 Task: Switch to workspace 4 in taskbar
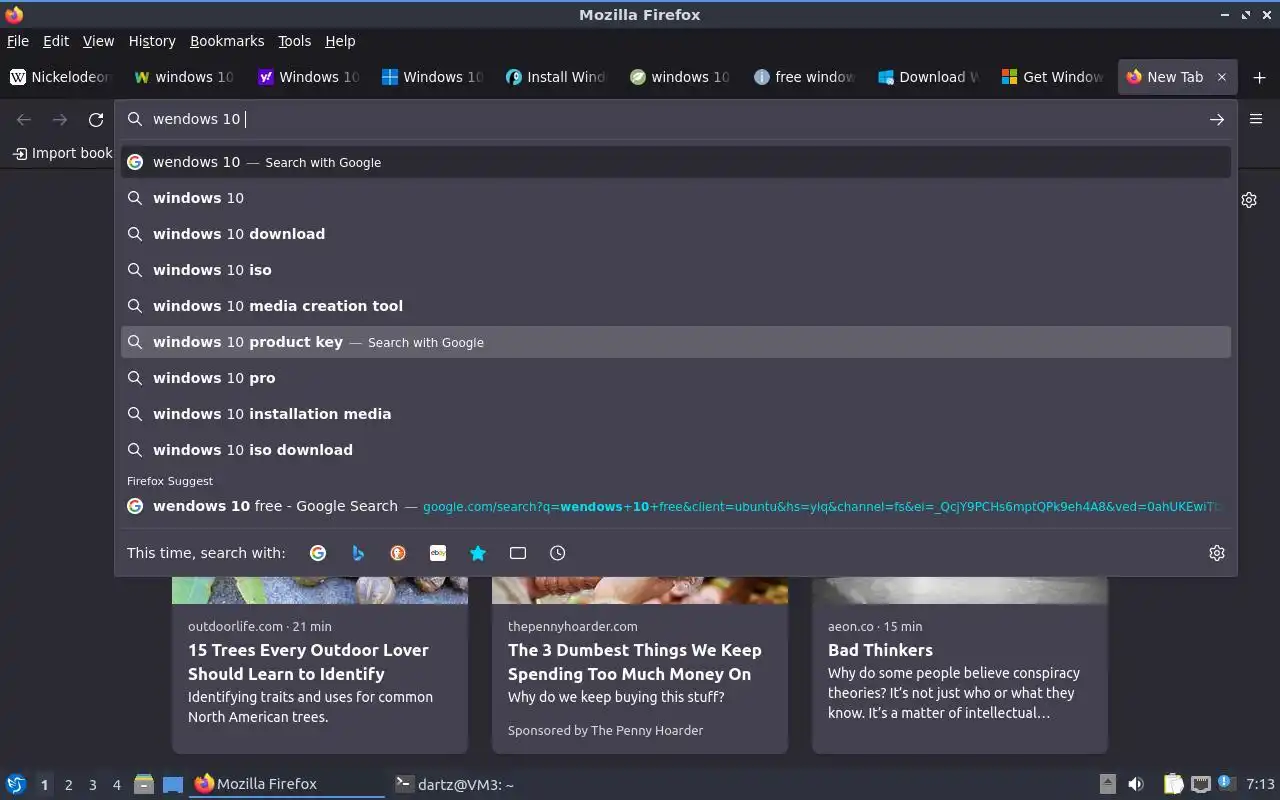[116, 785]
